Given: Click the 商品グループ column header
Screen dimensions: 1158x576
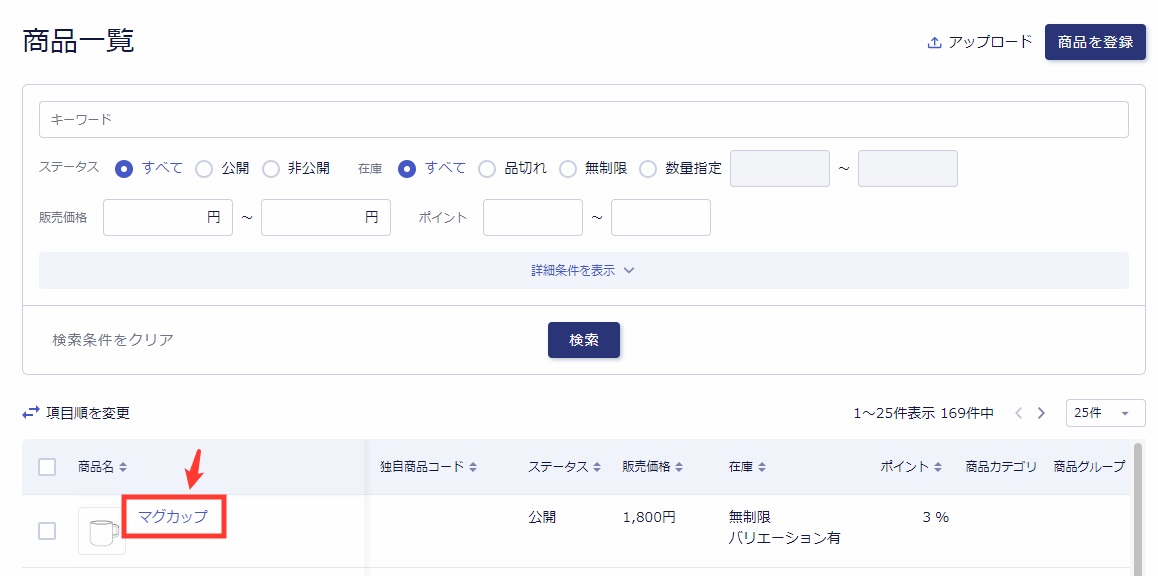Looking at the screenshot, I should [1089, 467].
